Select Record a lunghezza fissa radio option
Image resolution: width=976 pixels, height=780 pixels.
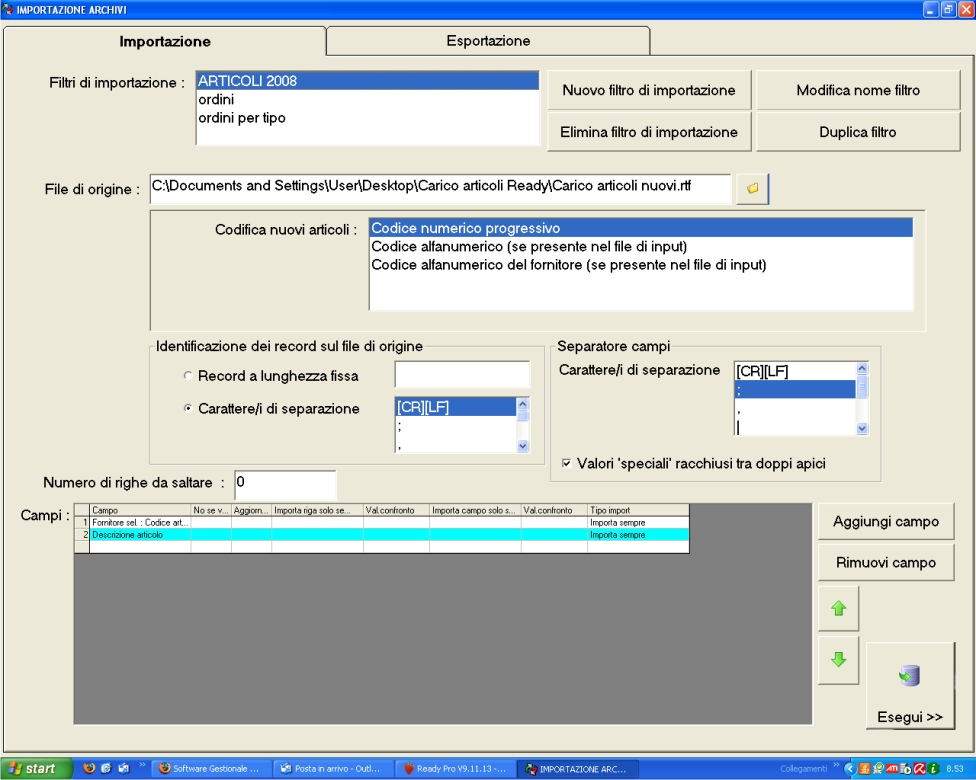coord(188,376)
